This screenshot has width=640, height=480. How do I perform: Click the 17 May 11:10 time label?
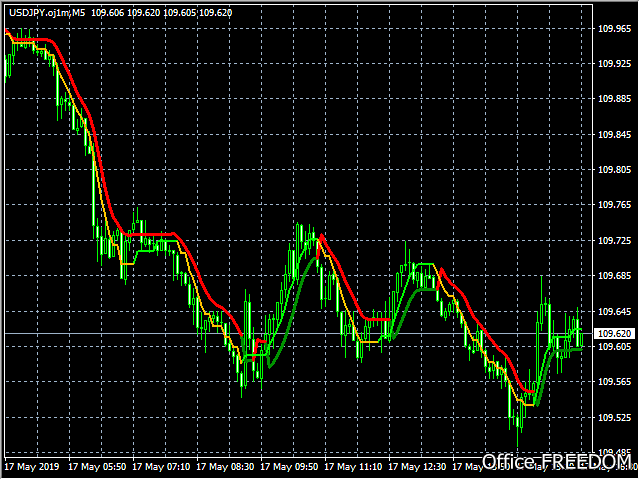tap(353, 467)
